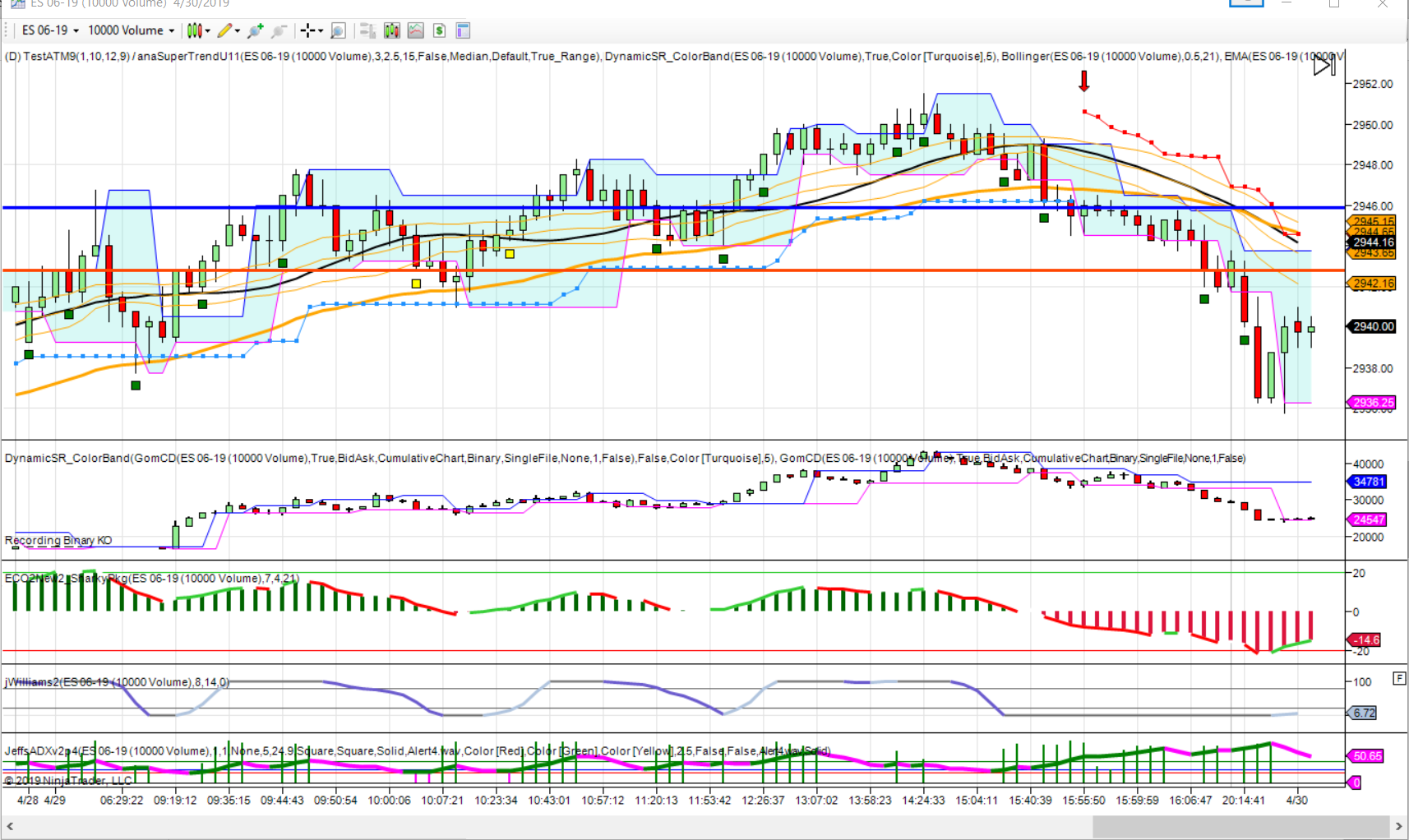Open the Indicators icon

tap(416, 30)
